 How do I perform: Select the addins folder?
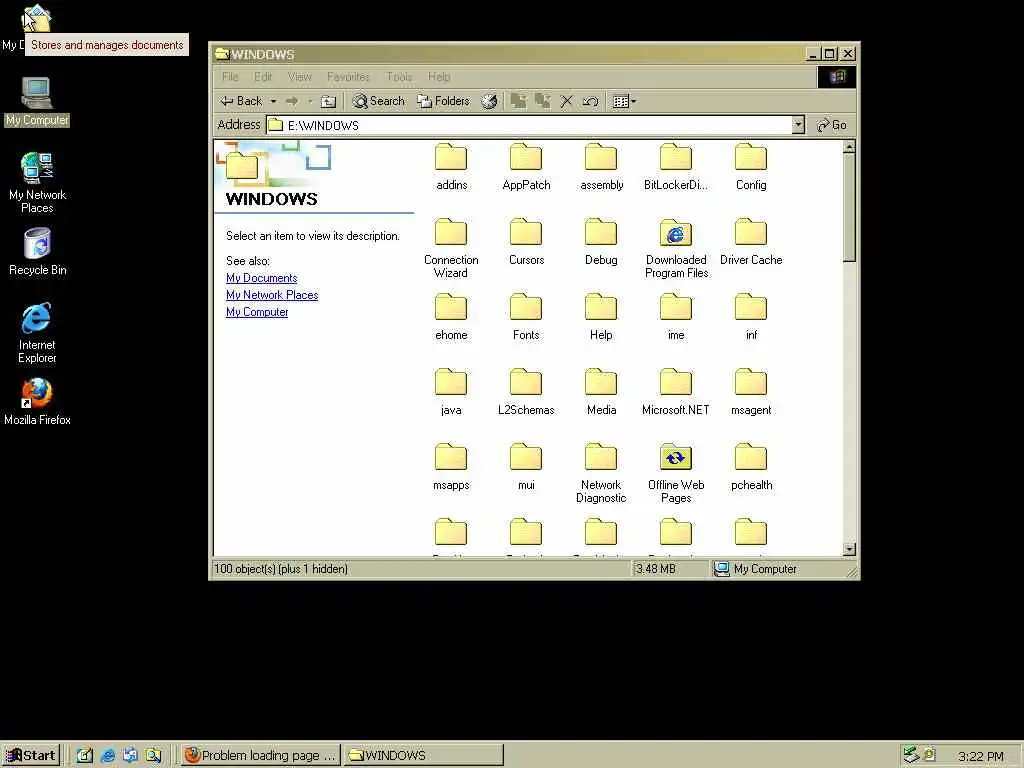click(x=451, y=167)
